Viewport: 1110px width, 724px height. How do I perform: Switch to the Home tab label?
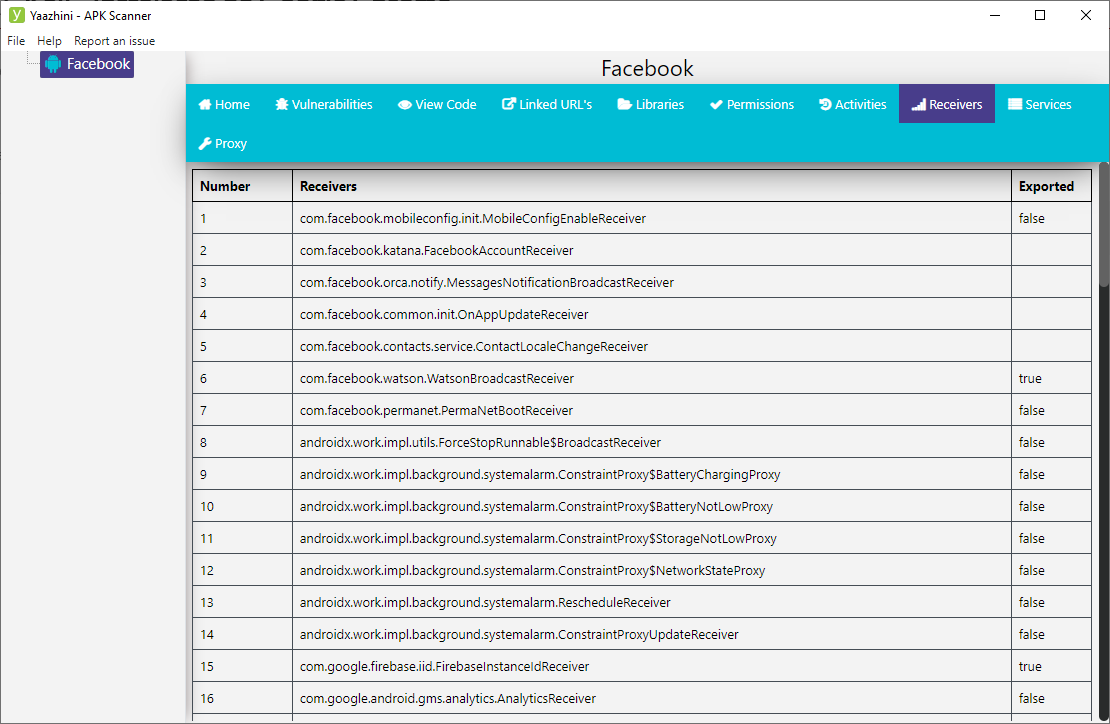pos(232,105)
